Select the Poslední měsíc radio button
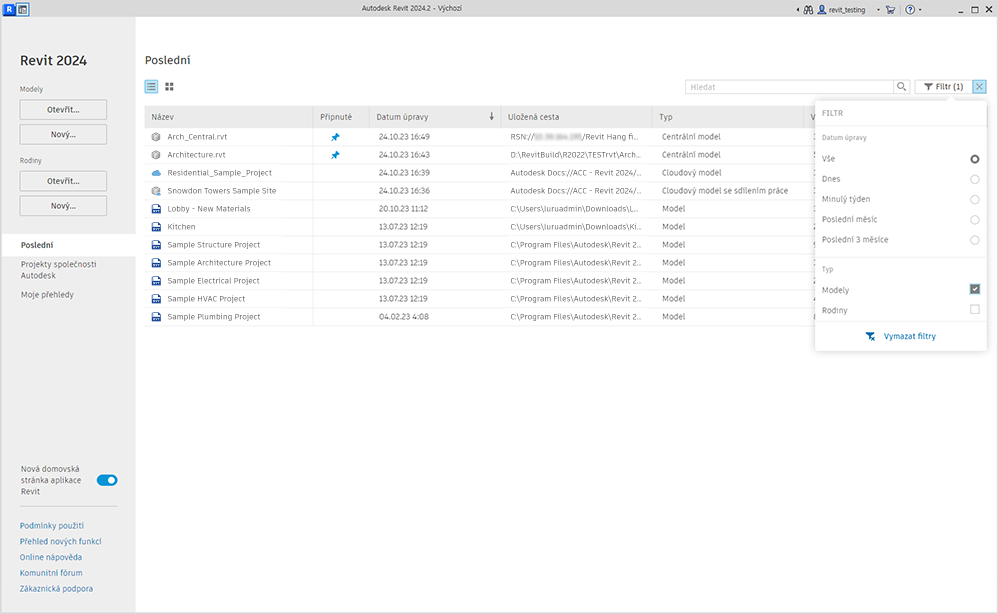The height and width of the screenshot is (614, 998). pyautogui.click(x=974, y=220)
